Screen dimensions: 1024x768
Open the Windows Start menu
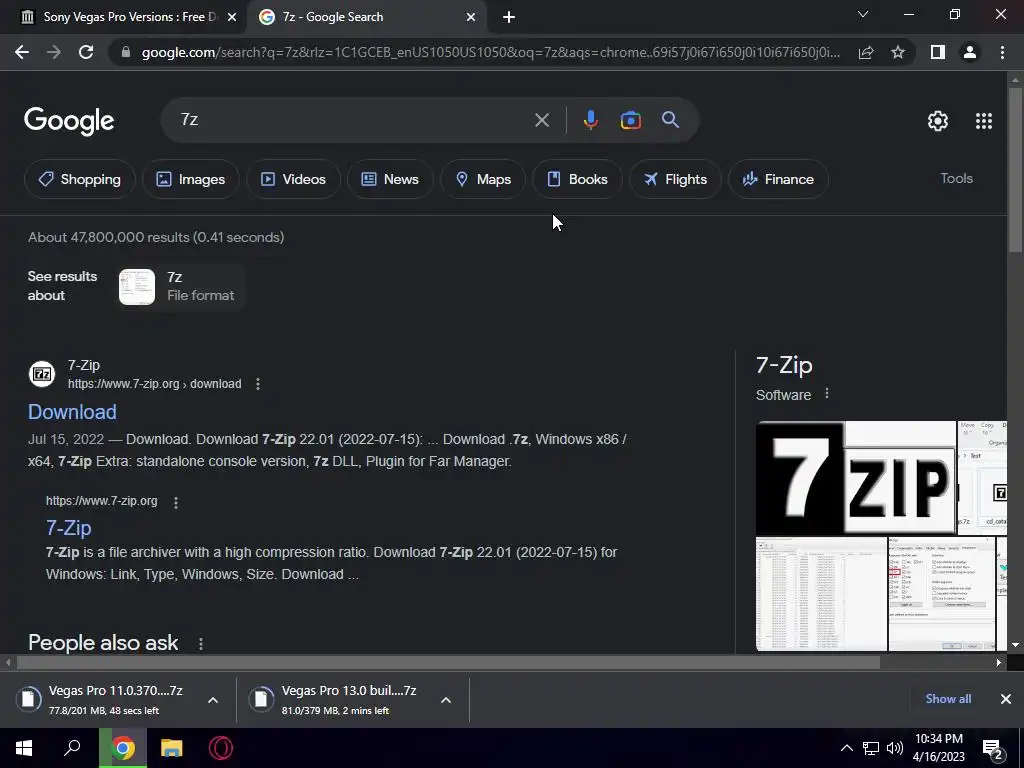[x=24, y=748]
